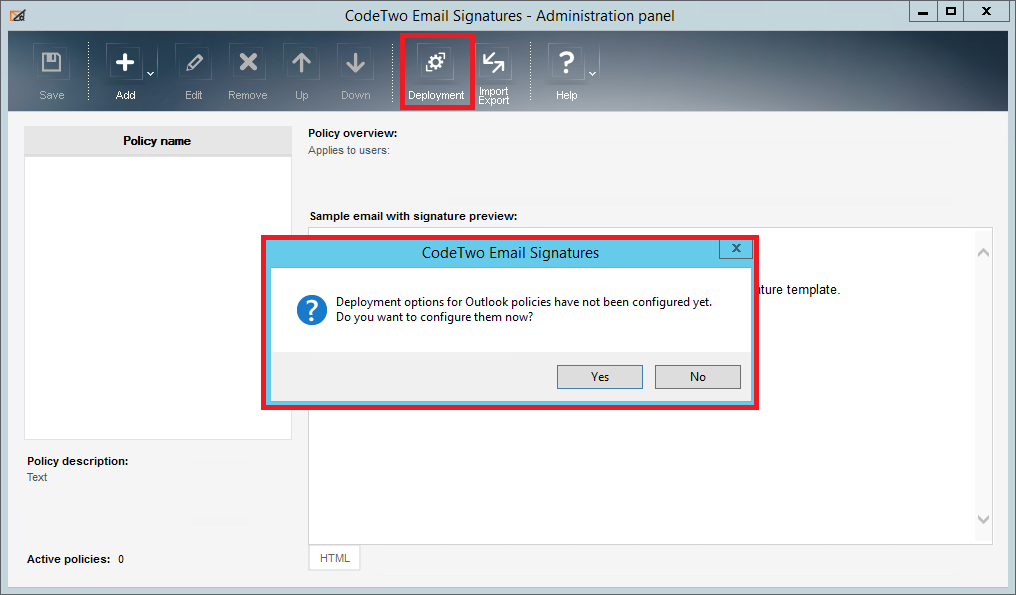The height and width of the screenshot is (595, 1016).
Task: Click the Remove X icon
Action: point(248,63)
